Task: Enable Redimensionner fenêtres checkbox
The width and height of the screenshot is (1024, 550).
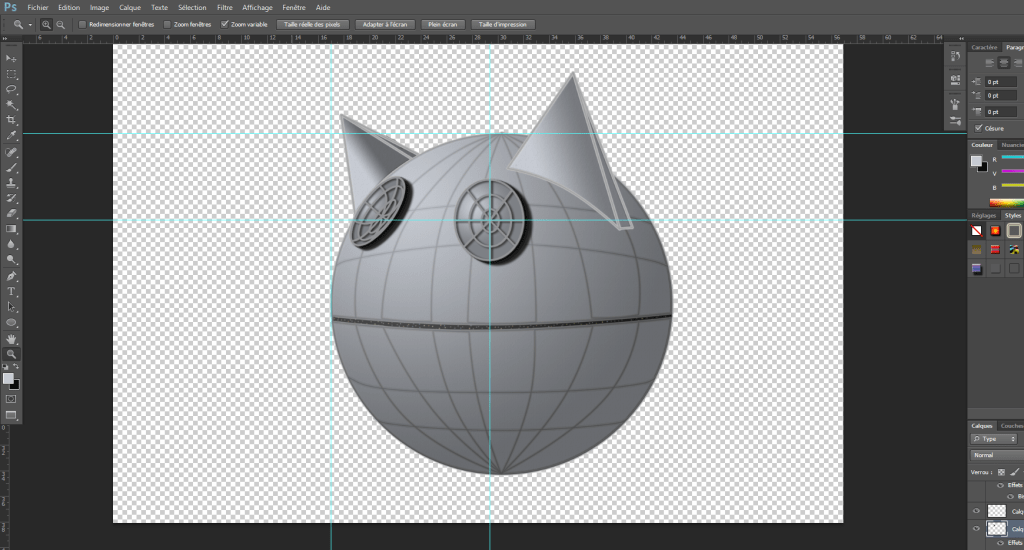Action: point(83,24)
